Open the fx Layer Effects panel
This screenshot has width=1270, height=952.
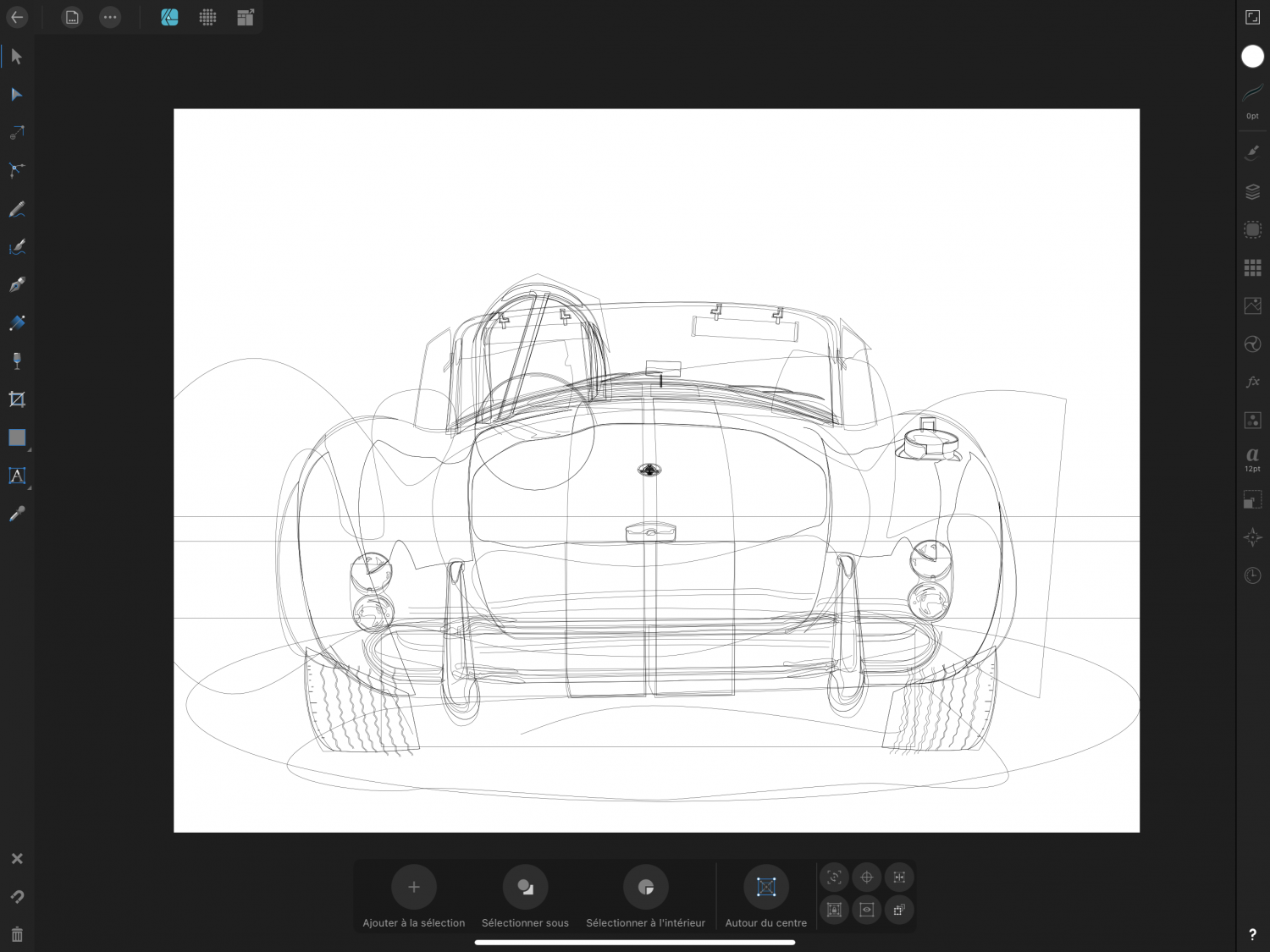point(1252,382)
